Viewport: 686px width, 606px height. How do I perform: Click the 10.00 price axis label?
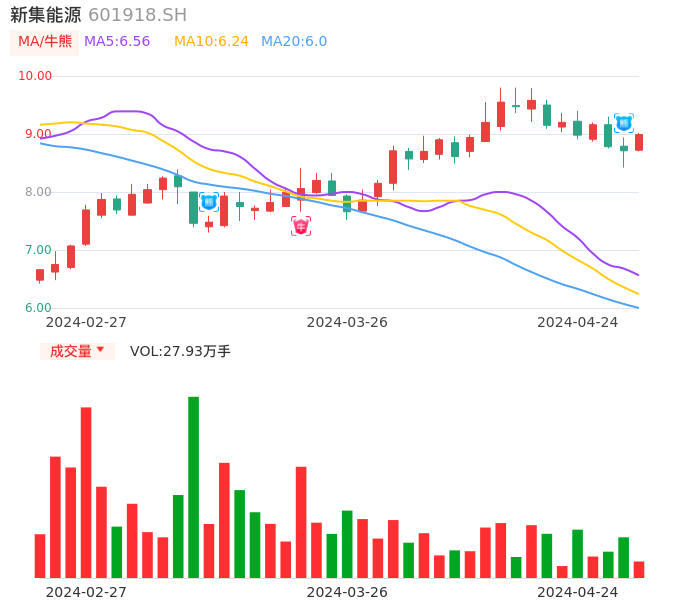click(x=35, y=76)
